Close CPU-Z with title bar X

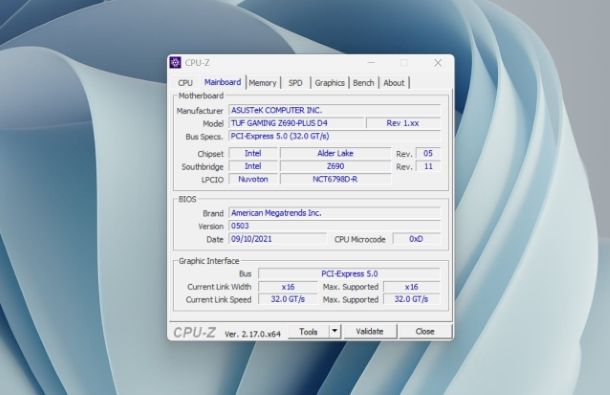click(438, 62)
